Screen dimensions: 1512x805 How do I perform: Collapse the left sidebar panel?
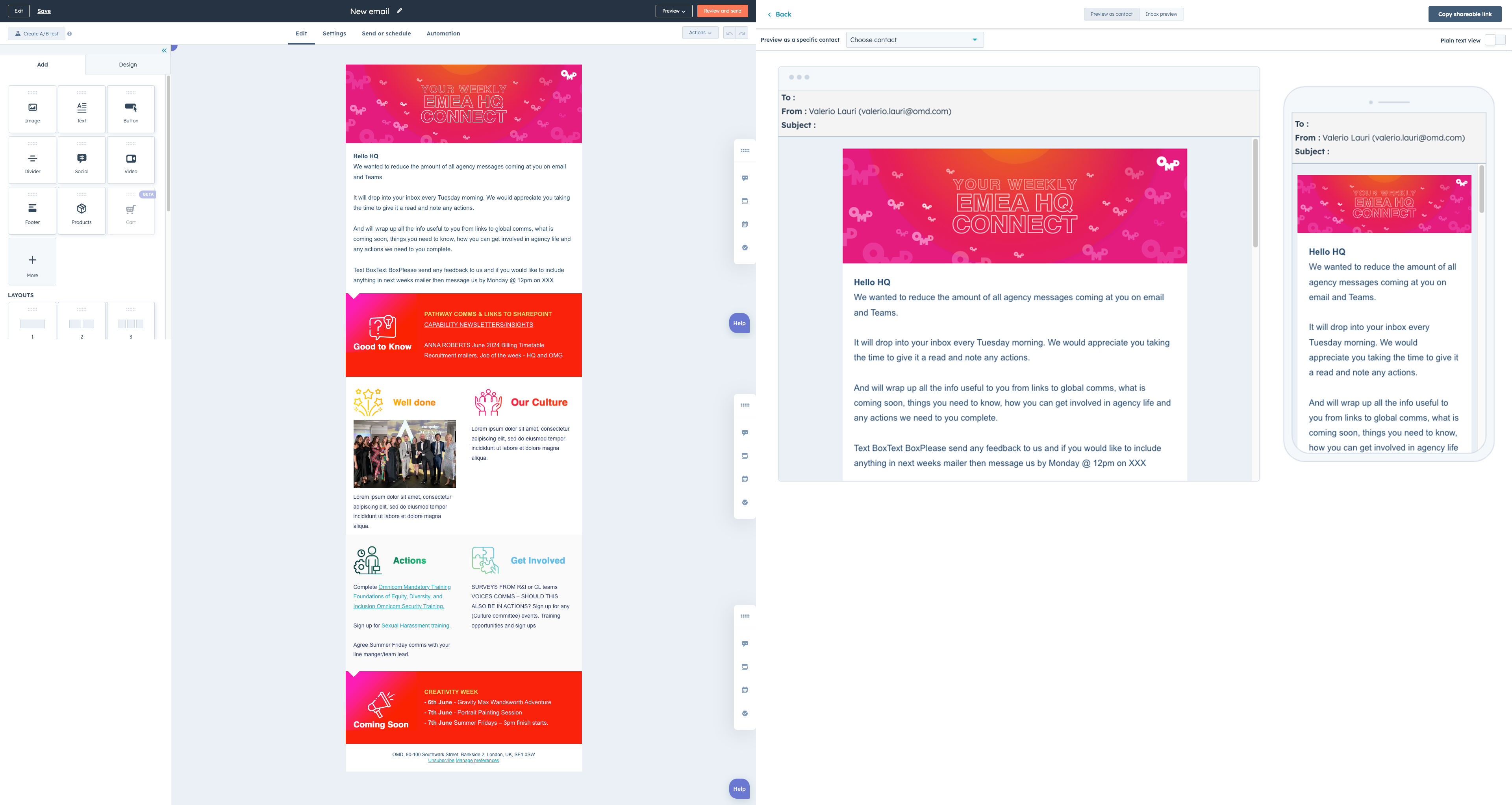pos(164,50)
